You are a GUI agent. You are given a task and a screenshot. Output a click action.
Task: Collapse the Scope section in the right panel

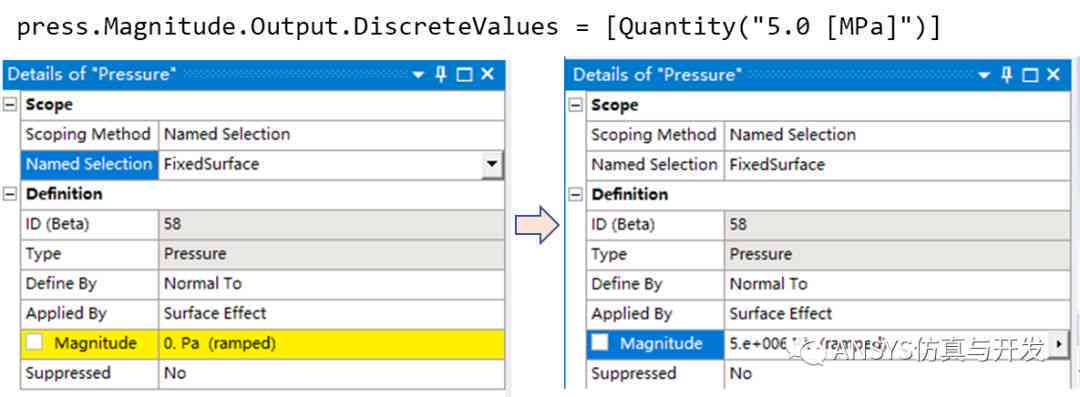575,105
